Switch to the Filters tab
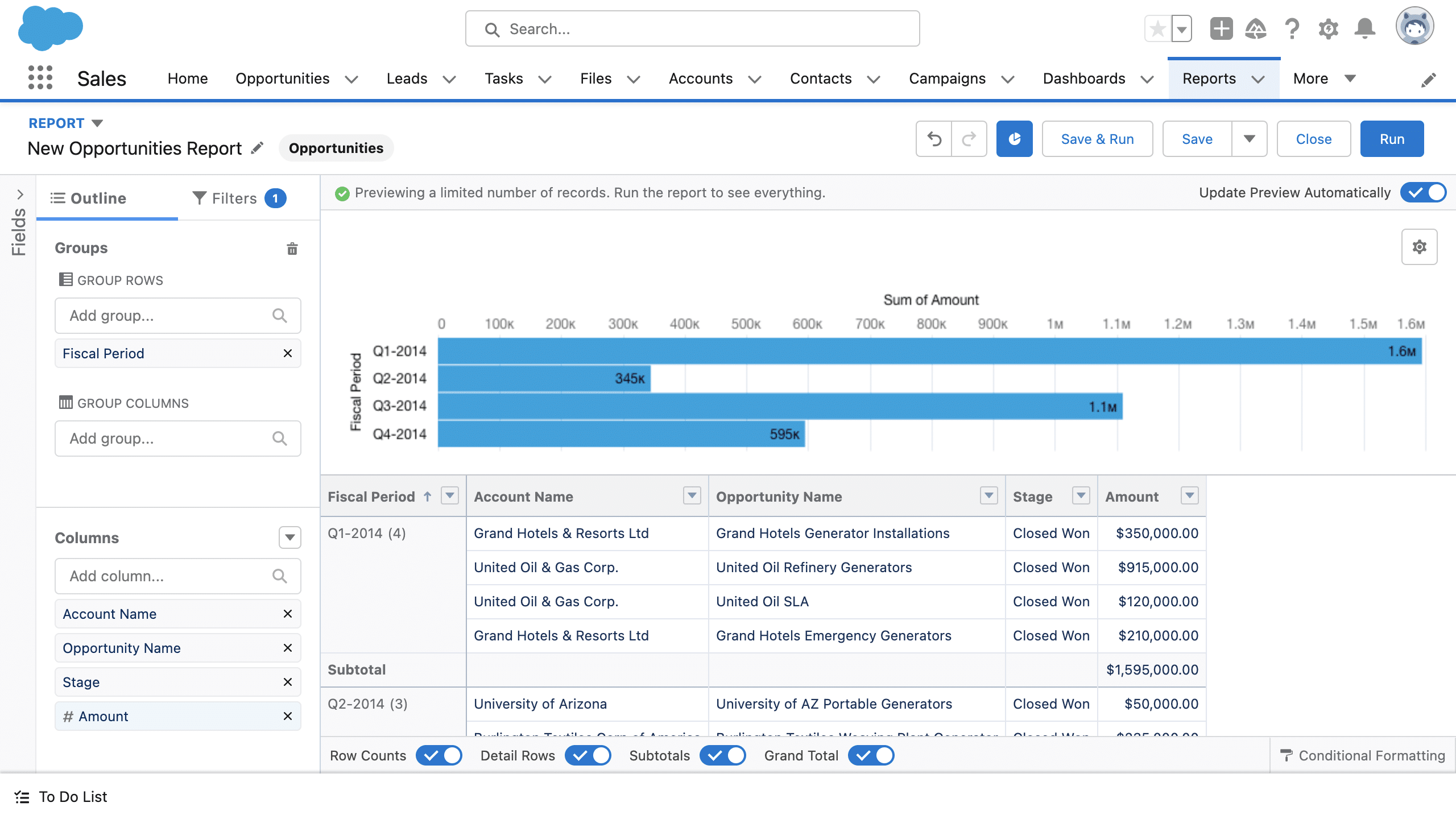Image resolution: width=1456 pixels, height=819 pixels. 234,198
